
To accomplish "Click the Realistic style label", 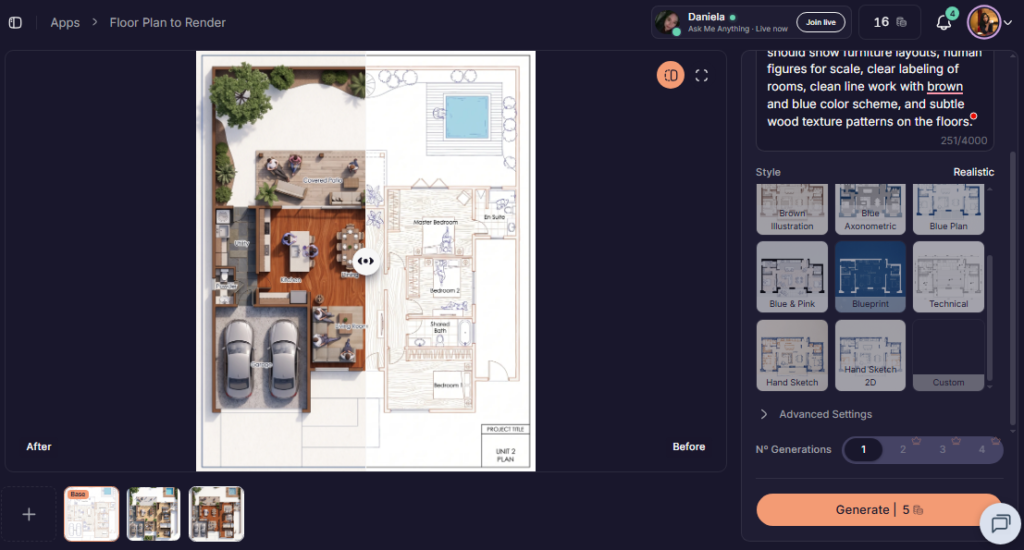I will tap(973, 172).
